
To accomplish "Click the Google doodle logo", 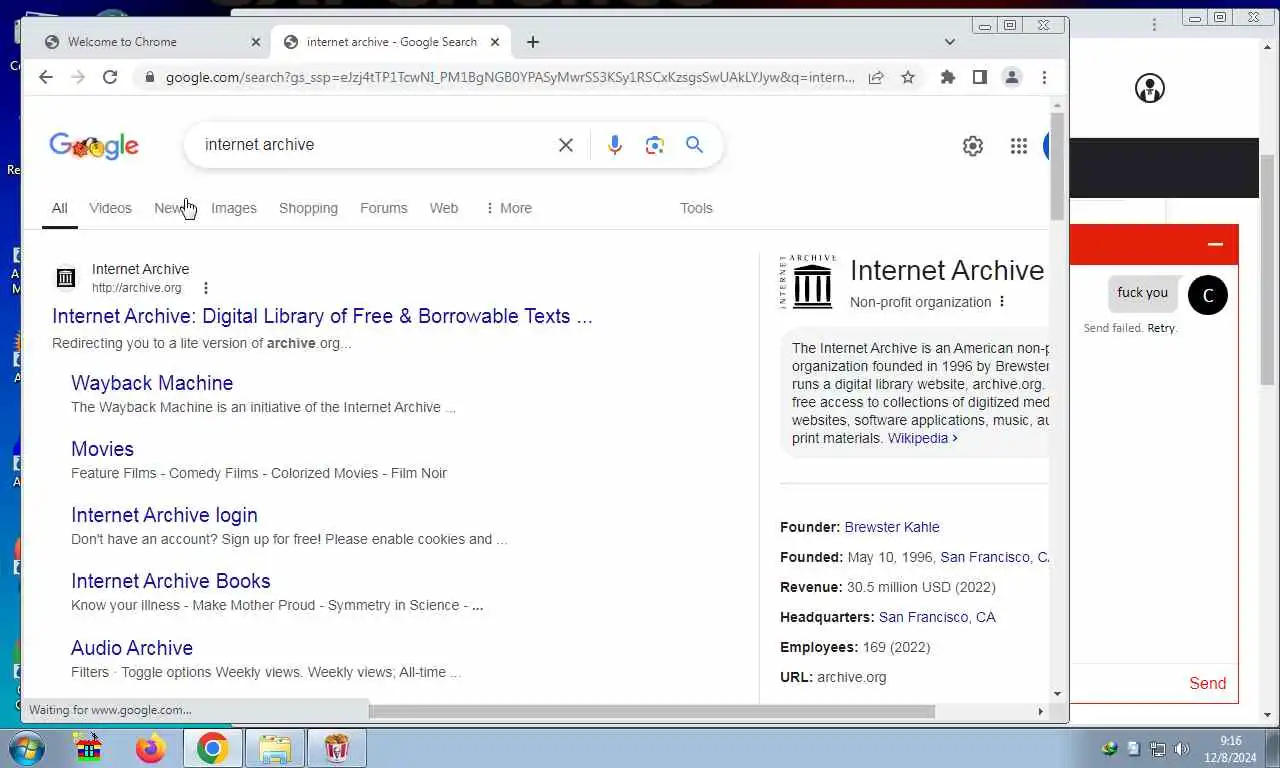I will [x=94, y=146].
